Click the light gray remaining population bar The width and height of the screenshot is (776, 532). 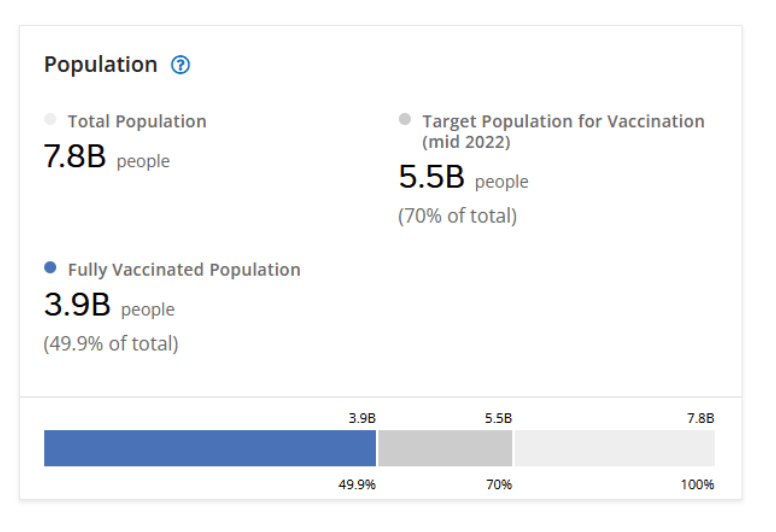pyautogui.click(x=614, y=448)
